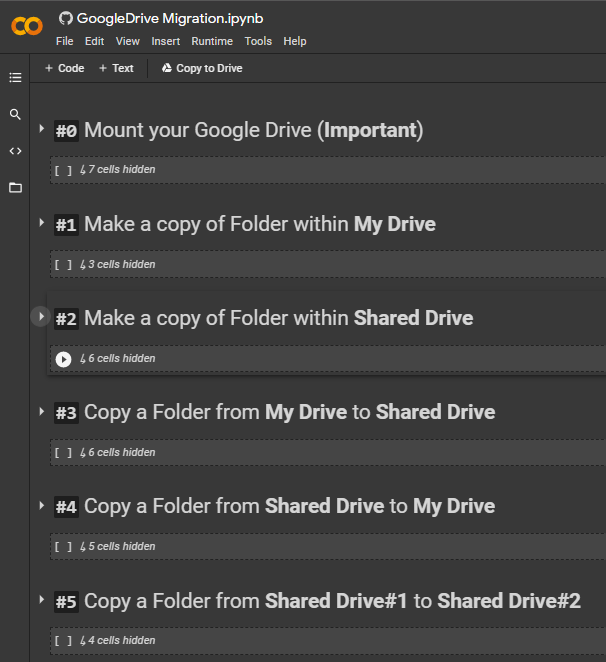Show the 5 cells hidden
The image size is (606, 662).
click(x=118, y=546)
